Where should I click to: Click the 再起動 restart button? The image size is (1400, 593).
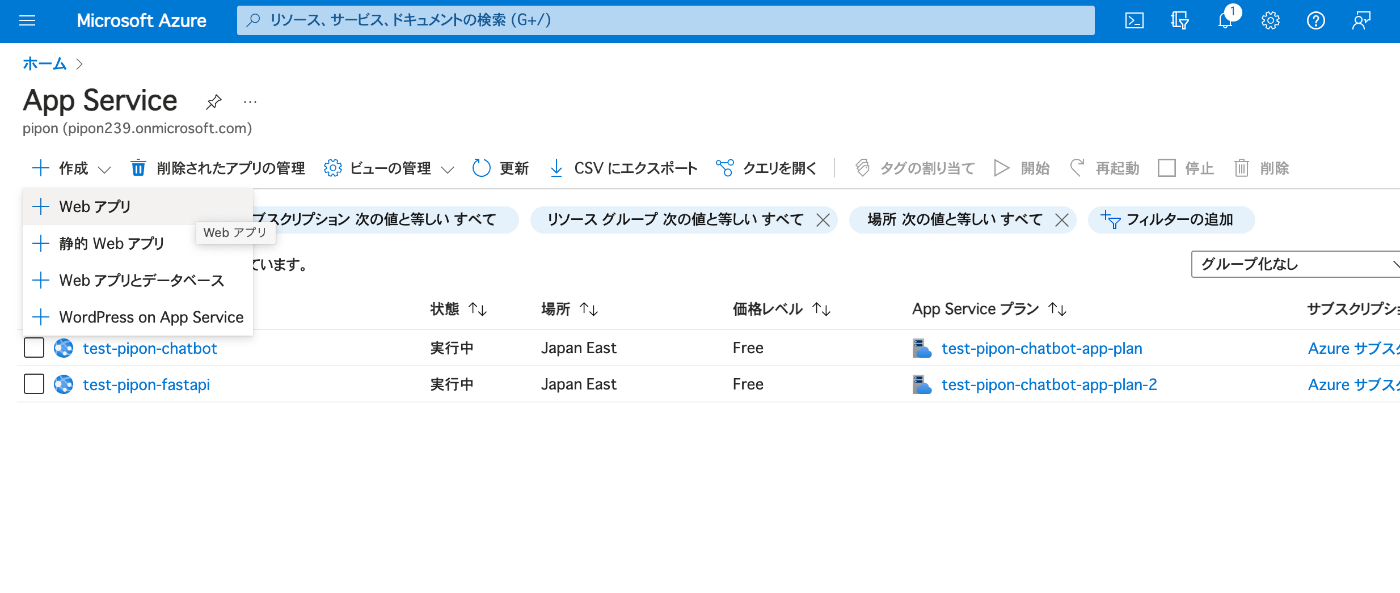1104,168
